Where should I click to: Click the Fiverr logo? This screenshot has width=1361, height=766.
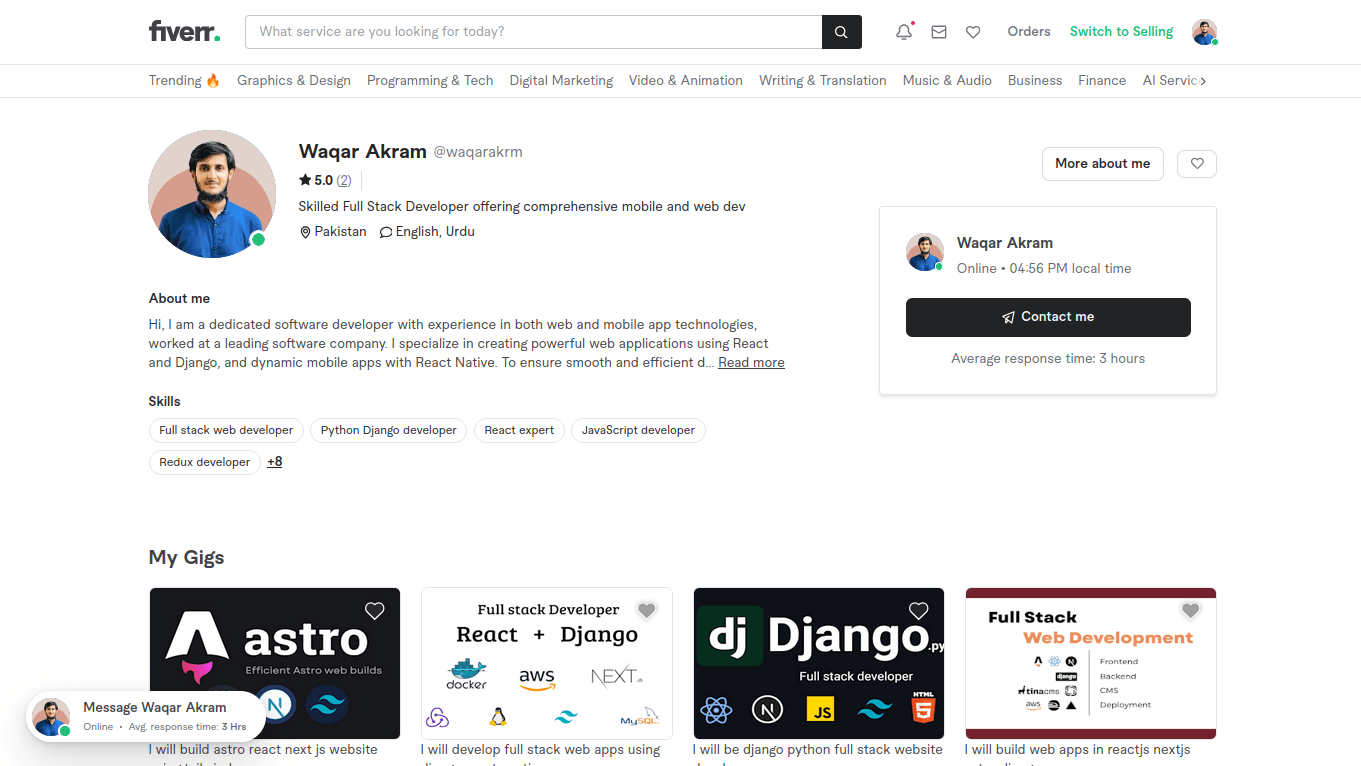[184, 31]
